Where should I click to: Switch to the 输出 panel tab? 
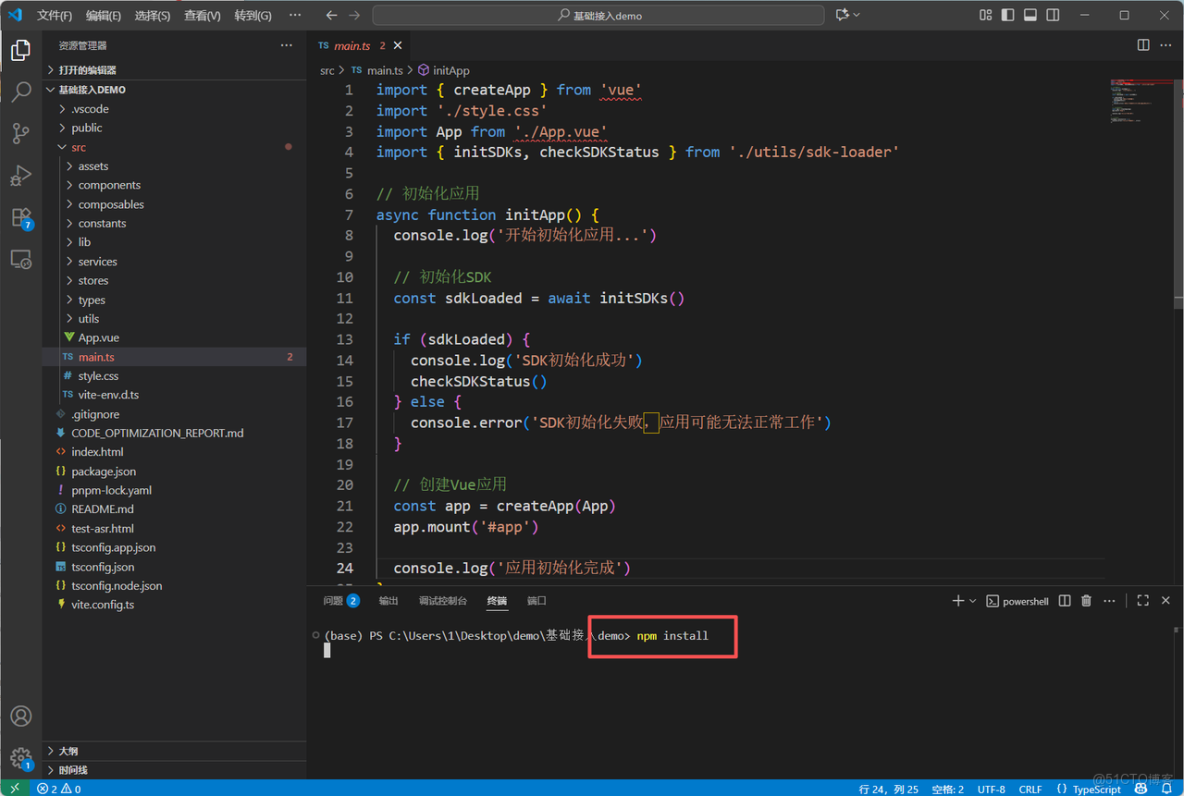click(x=388, y=601)
